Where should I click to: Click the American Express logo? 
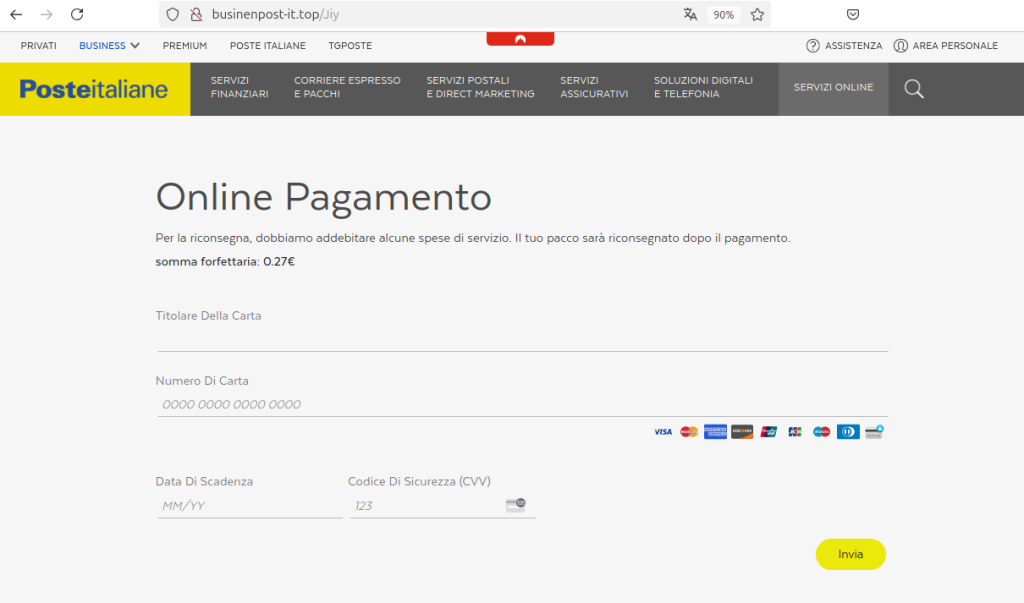pos(716,432)
